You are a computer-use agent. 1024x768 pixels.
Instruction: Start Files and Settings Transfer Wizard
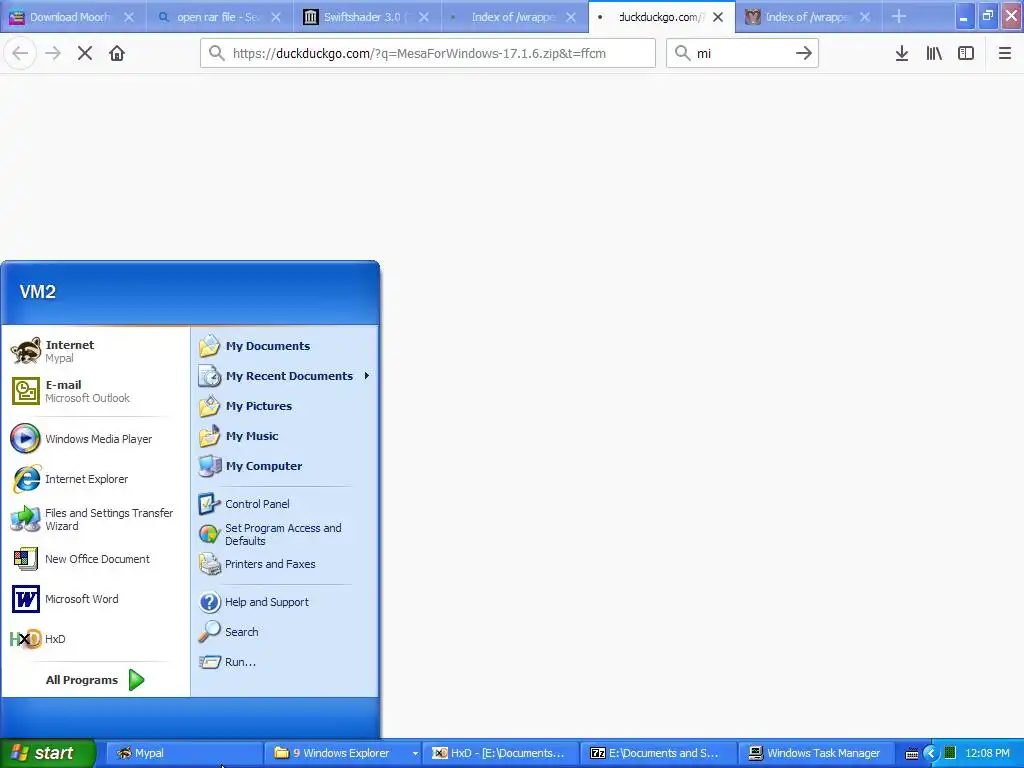95,519
